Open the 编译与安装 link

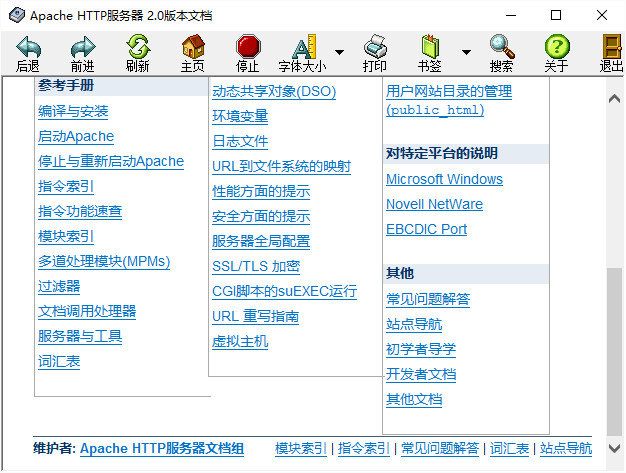pos(73,111)
